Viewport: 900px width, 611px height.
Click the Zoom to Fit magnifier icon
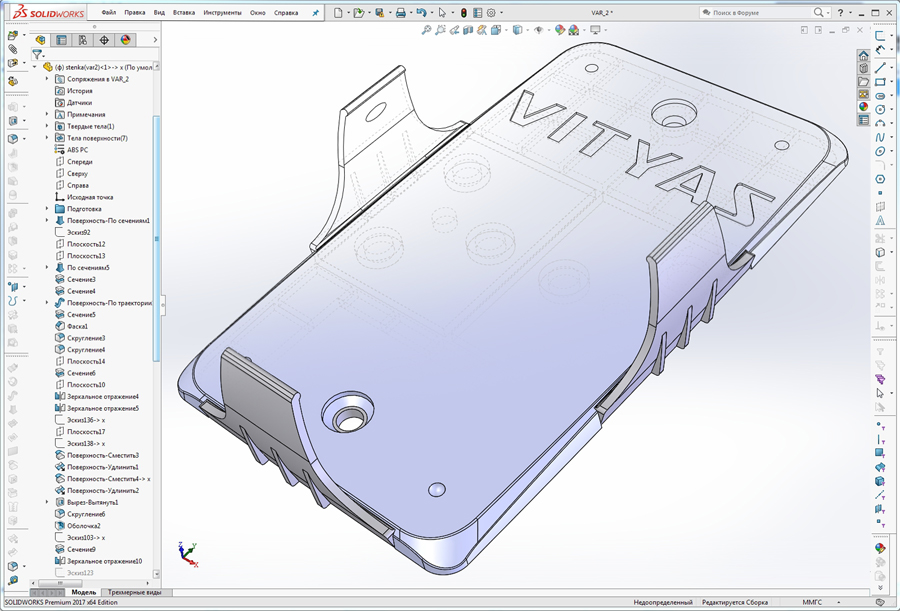[426, 30]
